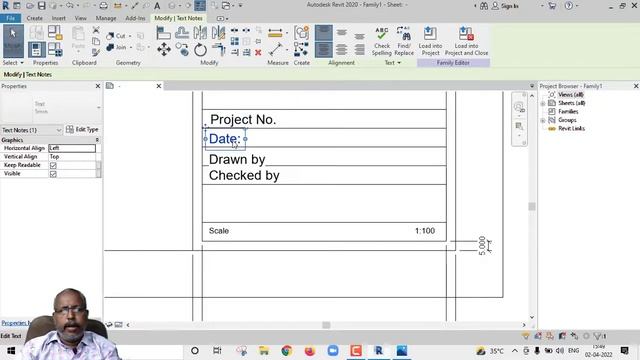640x360 pixels.
Task: Select the Rotate tool
Action: (200, 50)
